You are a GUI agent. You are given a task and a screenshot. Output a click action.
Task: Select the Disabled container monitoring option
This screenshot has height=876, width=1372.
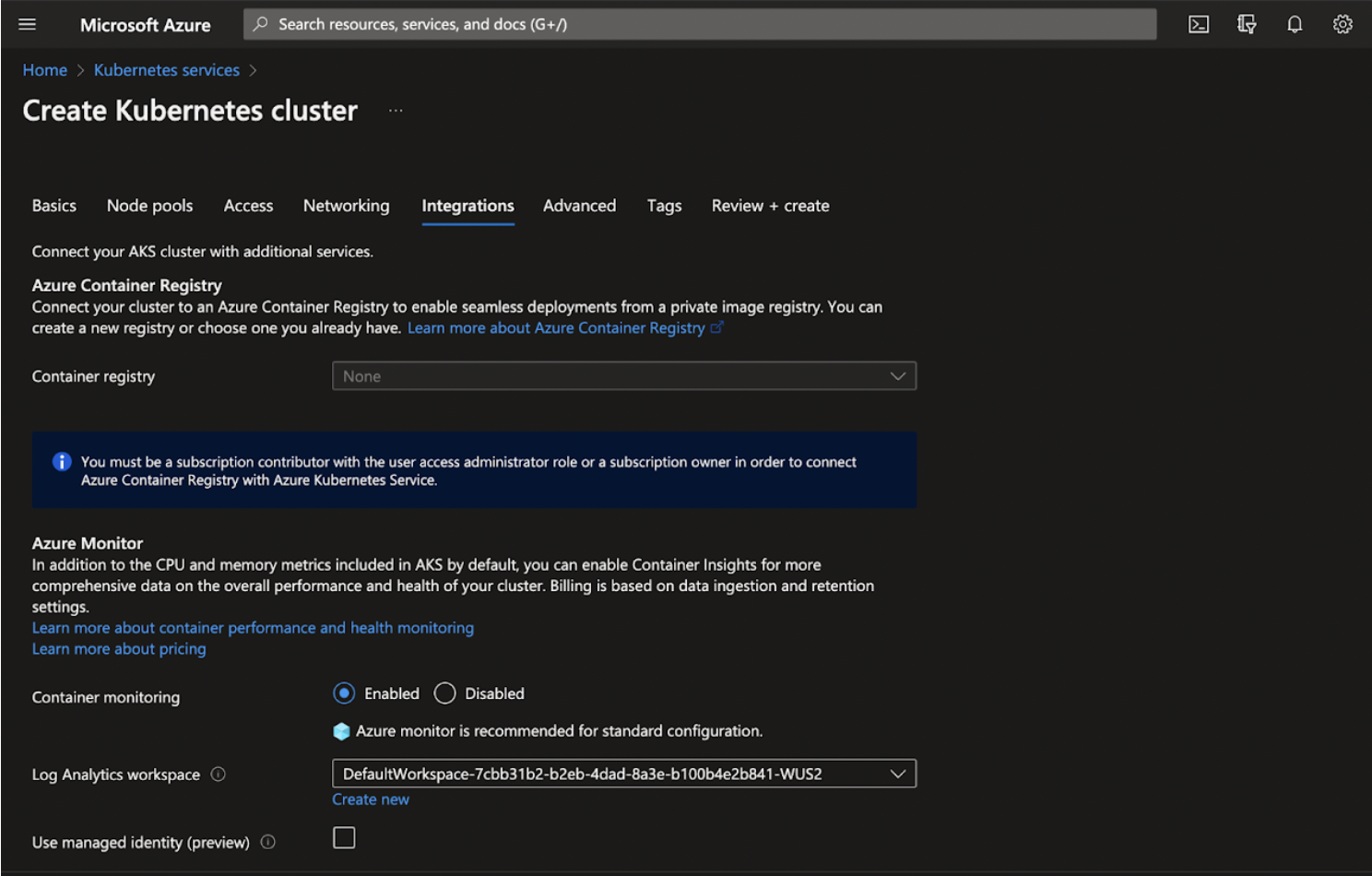click(444, 693)
